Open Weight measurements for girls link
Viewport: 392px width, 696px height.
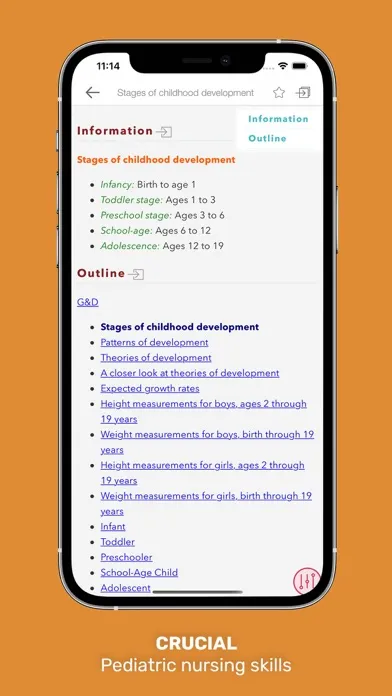tap(206, 503)
